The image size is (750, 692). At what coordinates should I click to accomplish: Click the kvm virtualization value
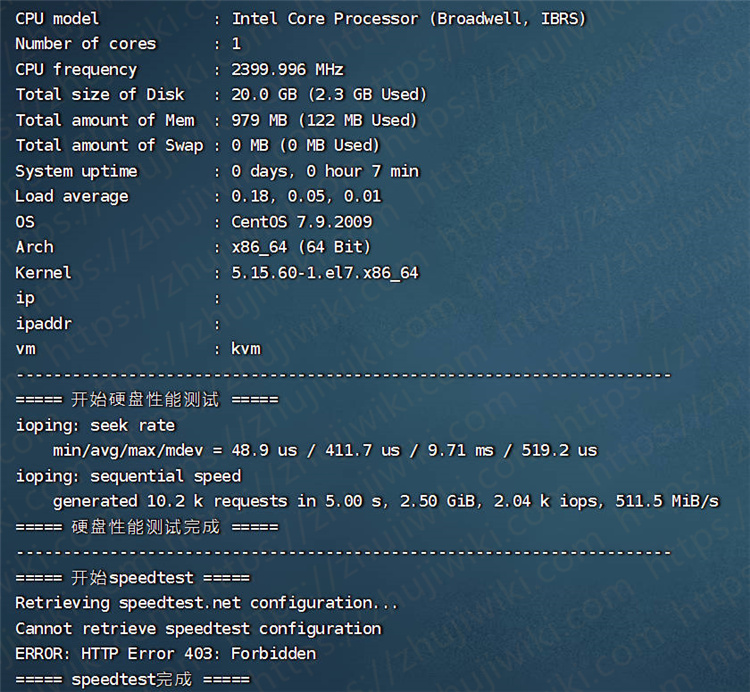[x=246, y=349]
